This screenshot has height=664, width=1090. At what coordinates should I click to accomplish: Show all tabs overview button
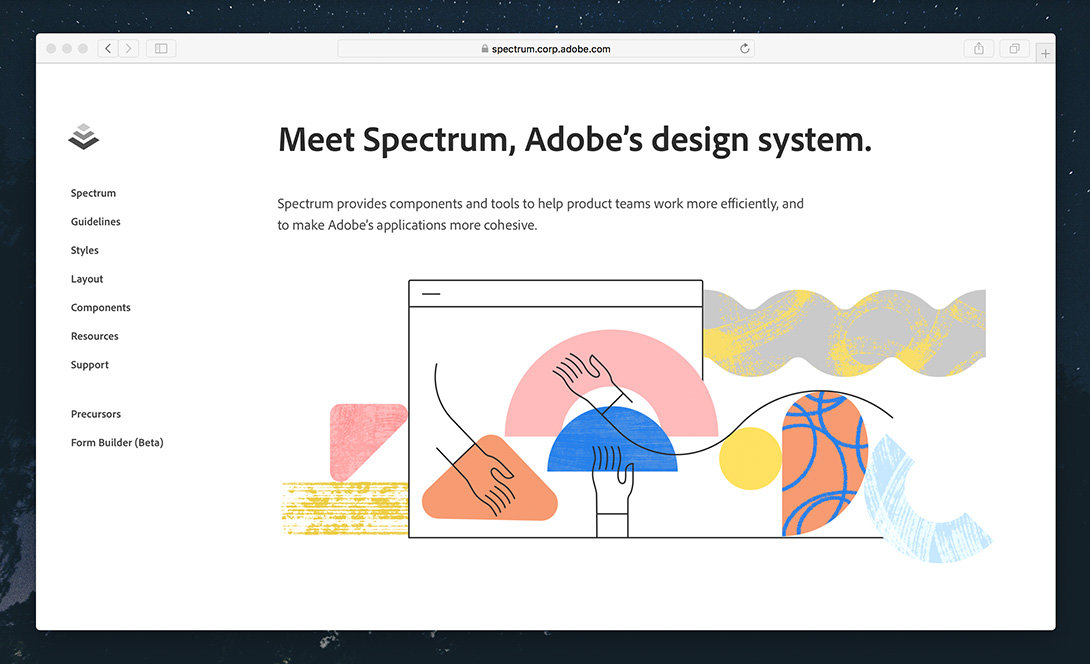1014,49
